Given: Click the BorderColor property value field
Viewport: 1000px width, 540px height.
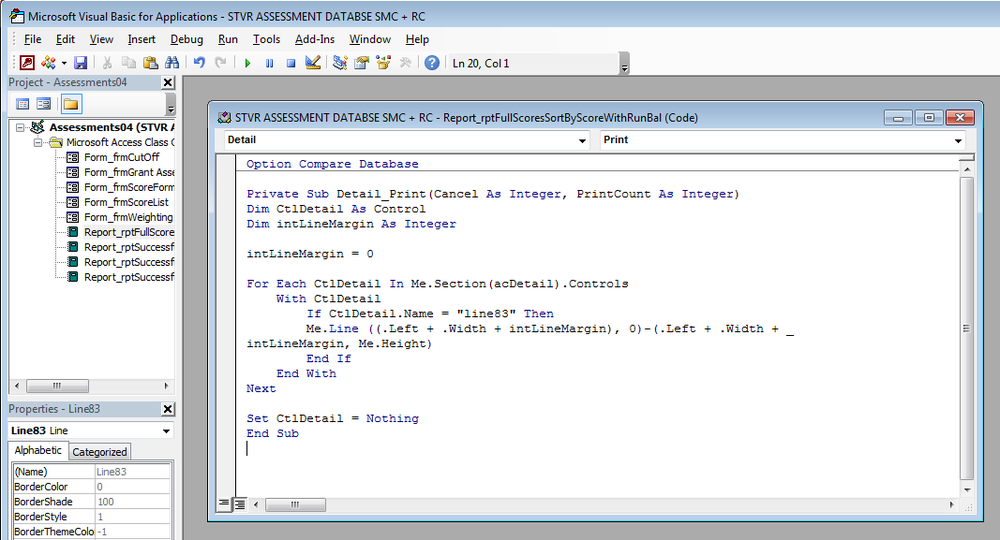Looking at the screenshot, I should pyautogui.click(x=132, y=487).
